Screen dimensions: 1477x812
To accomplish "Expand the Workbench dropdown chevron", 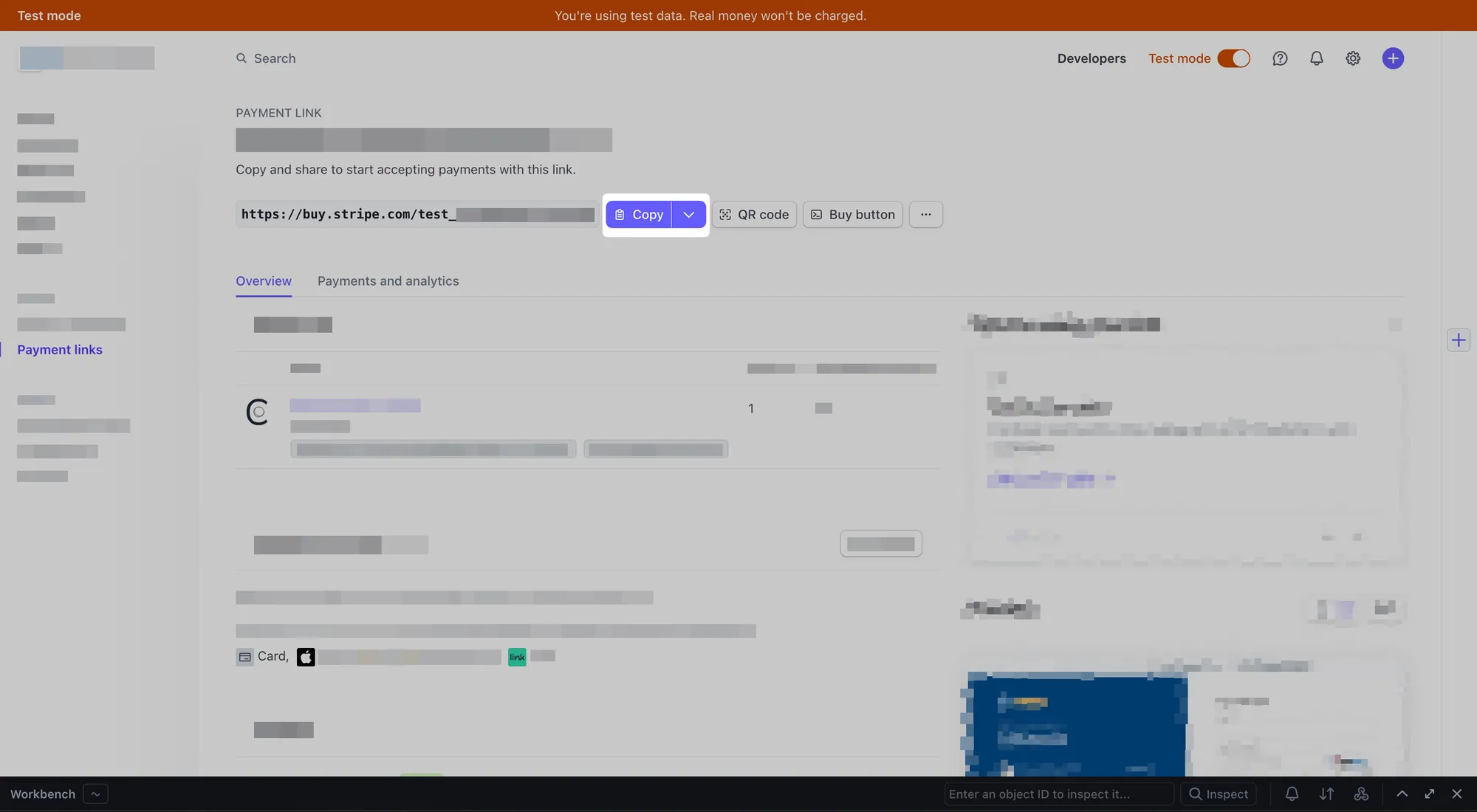I will click(x=95, y=794).
